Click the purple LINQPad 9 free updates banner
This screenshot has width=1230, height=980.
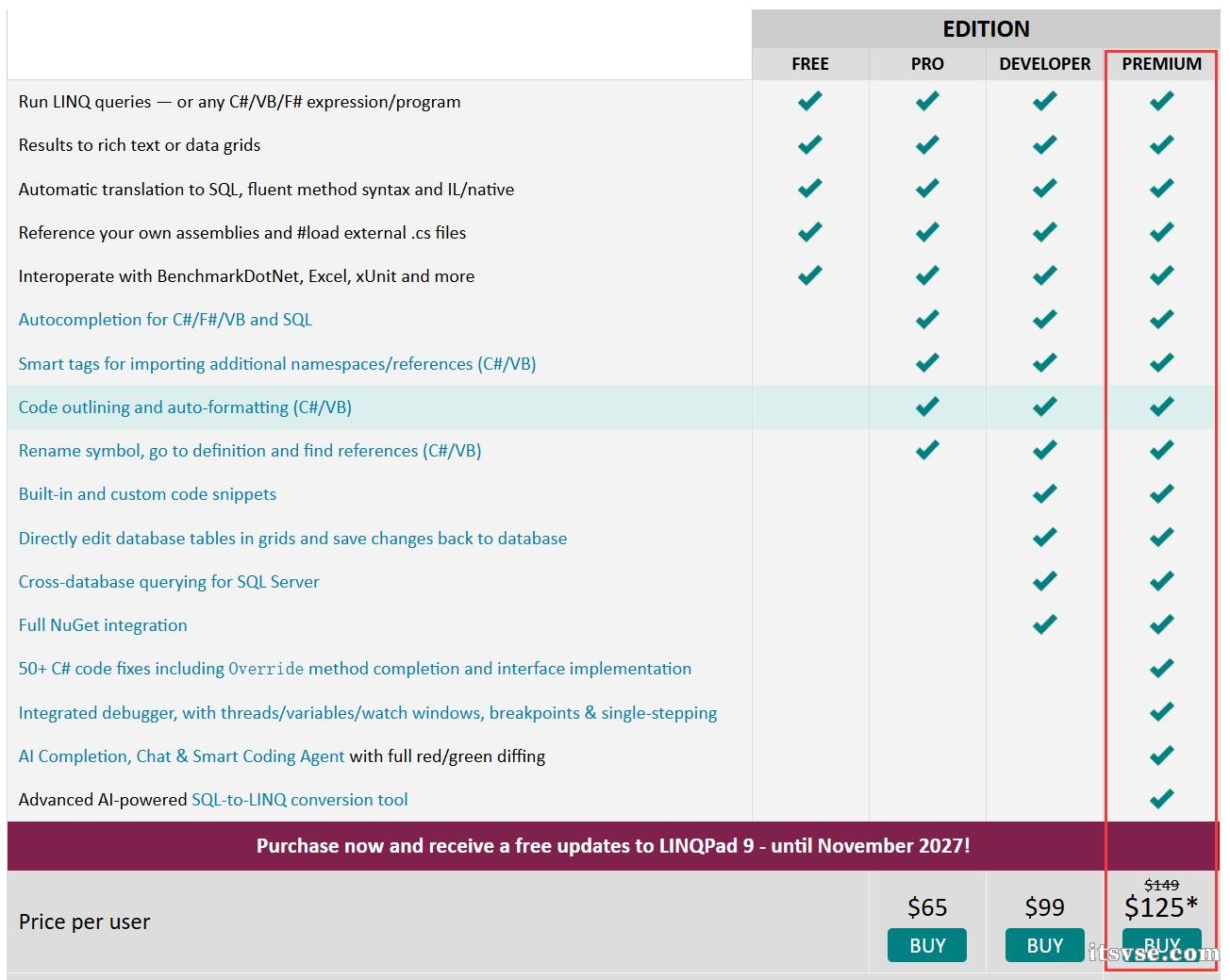tap(613, 845)
